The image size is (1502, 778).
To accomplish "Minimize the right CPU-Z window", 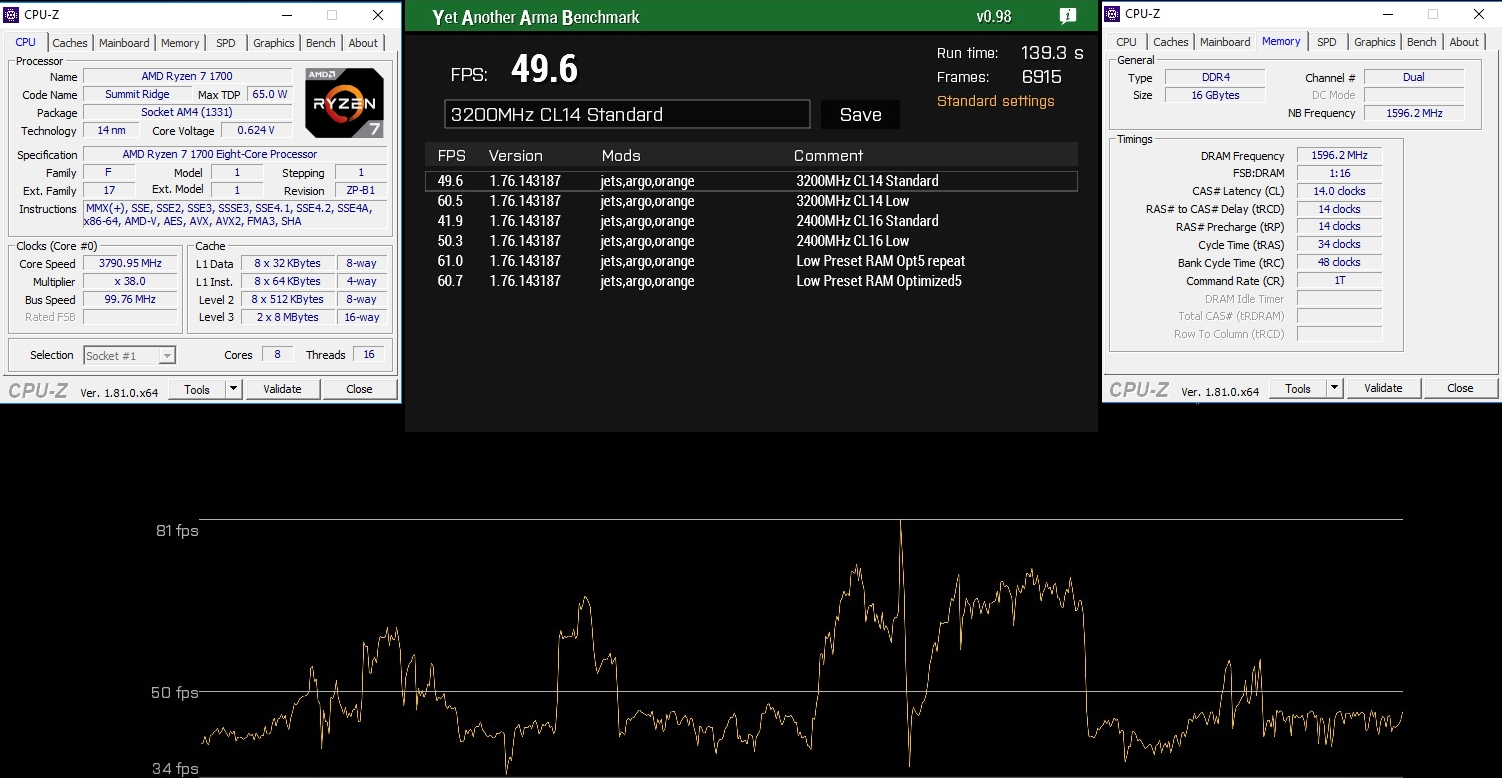I will 1388,14.
